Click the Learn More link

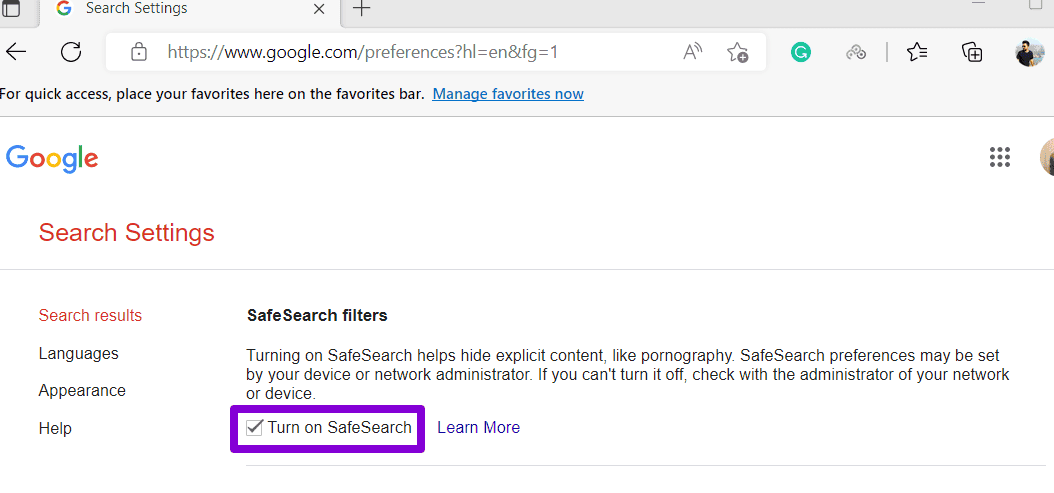click(x=478, y=427)
